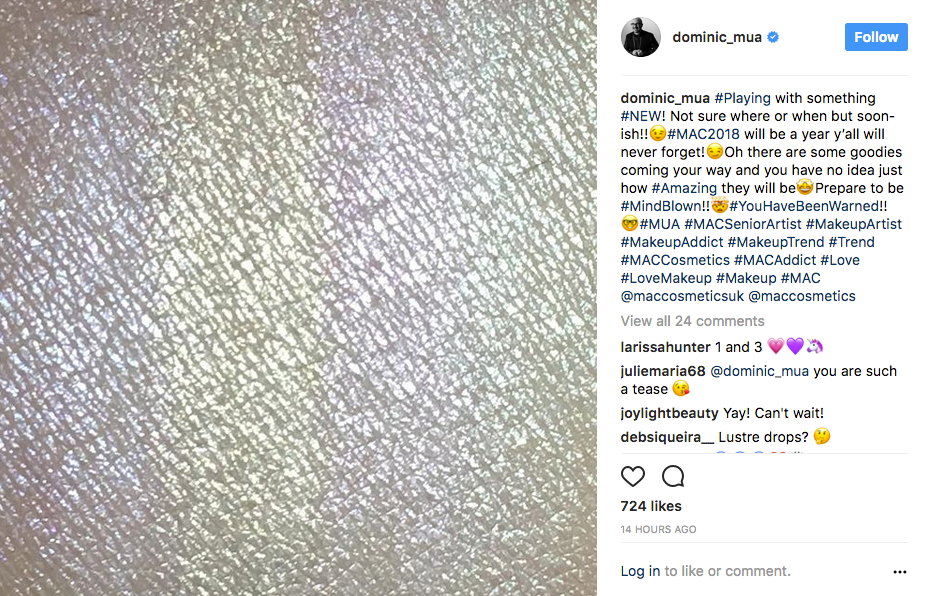Click the blue verified badge
The image size is (931, 596).
click(773, 37)
